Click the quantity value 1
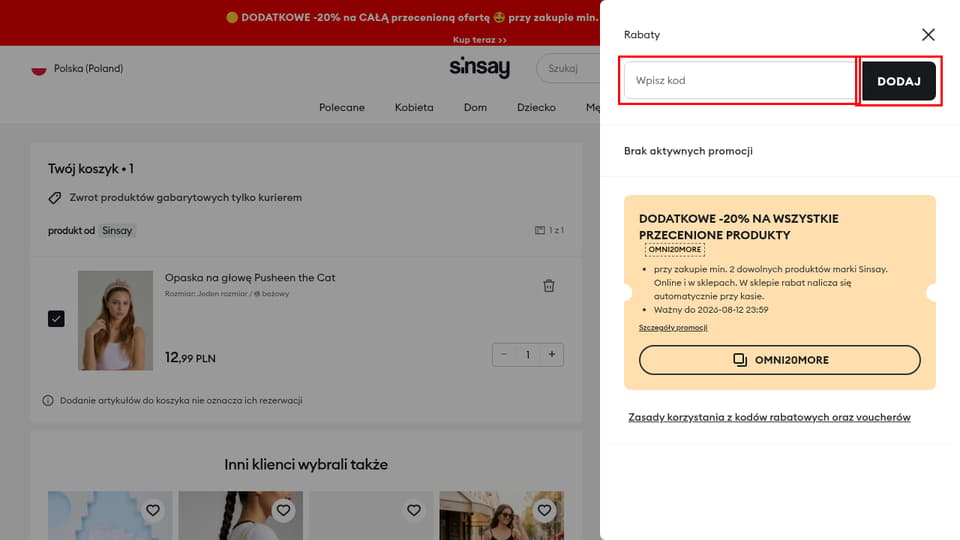The width and height of the screenshot is (960, 540). (x=528, y=354)
